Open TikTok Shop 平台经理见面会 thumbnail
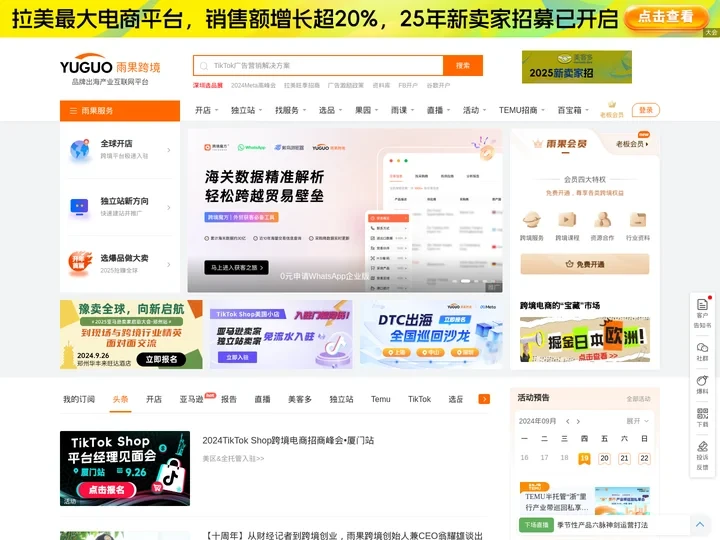720x540 pixels. click(125, 468)
